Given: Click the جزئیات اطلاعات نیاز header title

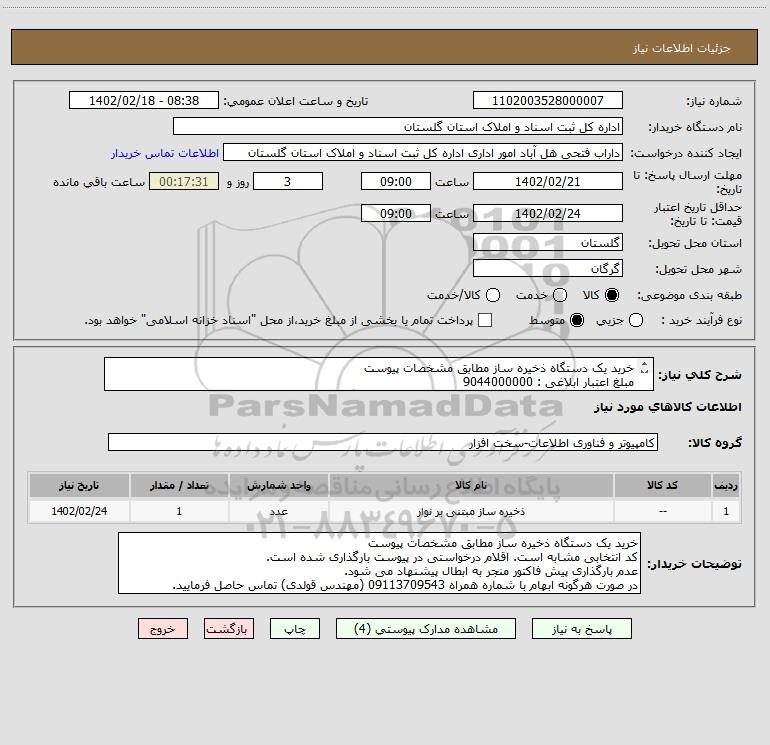Looking at the screenshot, I should [681, 48].
